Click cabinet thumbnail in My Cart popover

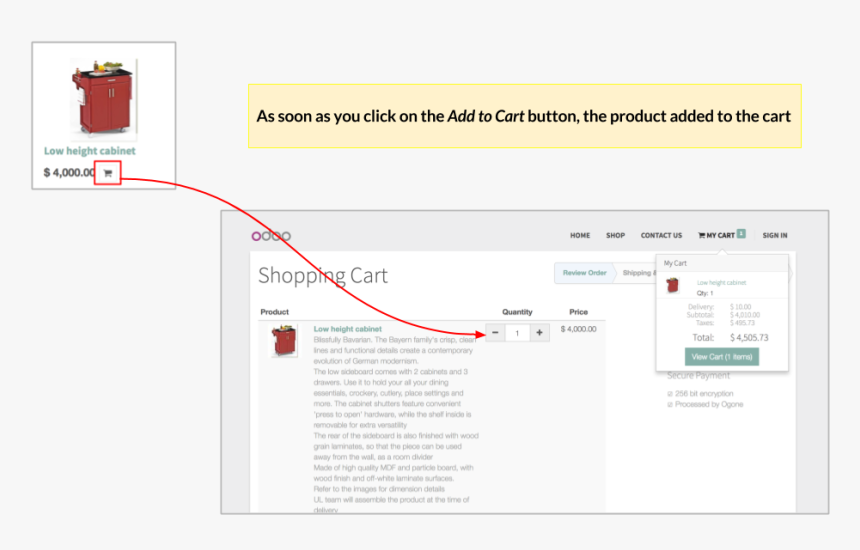(x=672, y=285)
